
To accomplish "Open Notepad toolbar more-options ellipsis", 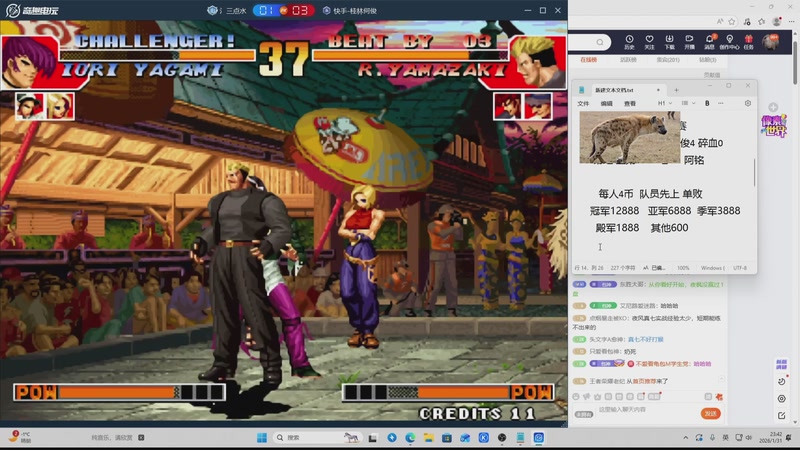I will click(720, 103).
